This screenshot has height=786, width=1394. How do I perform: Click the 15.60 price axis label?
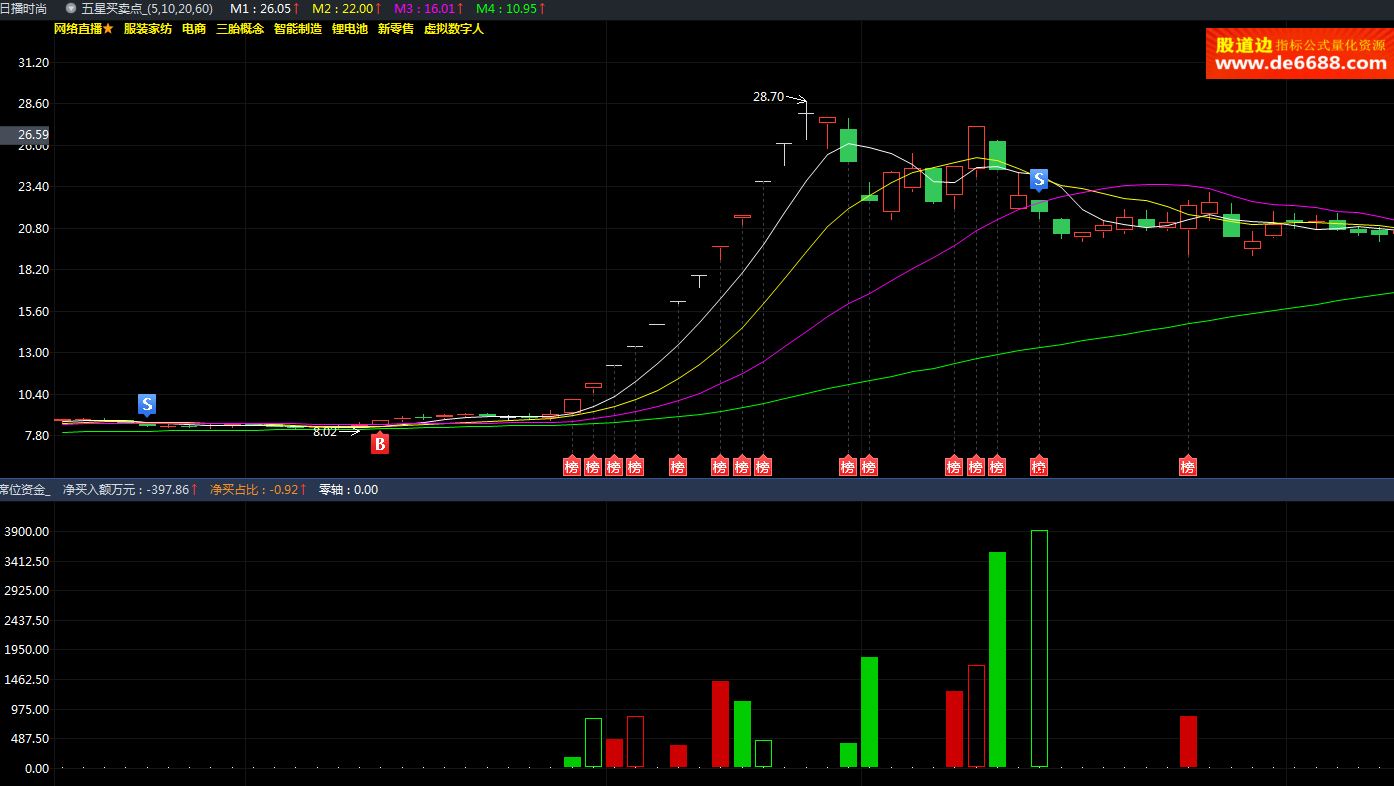34,311
